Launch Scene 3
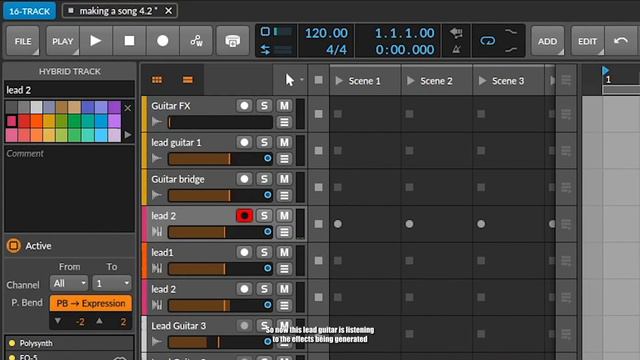This screenshot has width=640, height=360. [x=482, y=81]
